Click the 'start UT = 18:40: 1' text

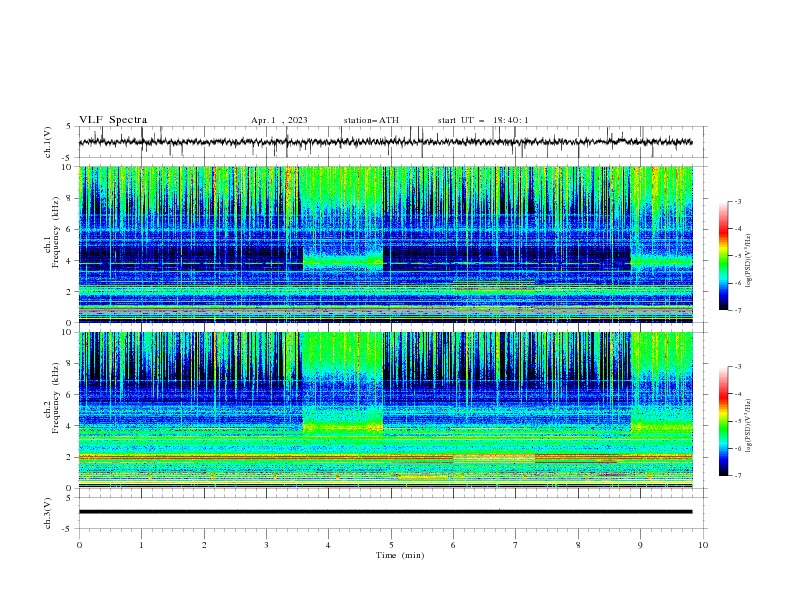click(x=483, y=120)
